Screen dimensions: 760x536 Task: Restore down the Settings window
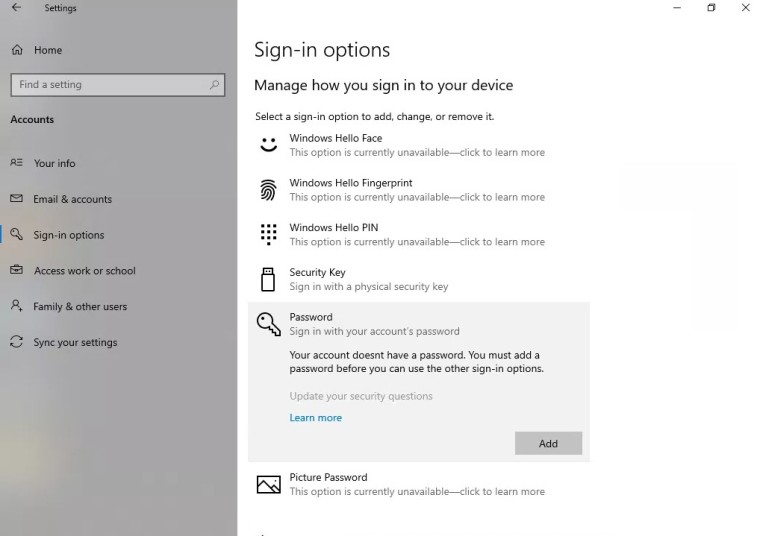click(x=711, y=7)
